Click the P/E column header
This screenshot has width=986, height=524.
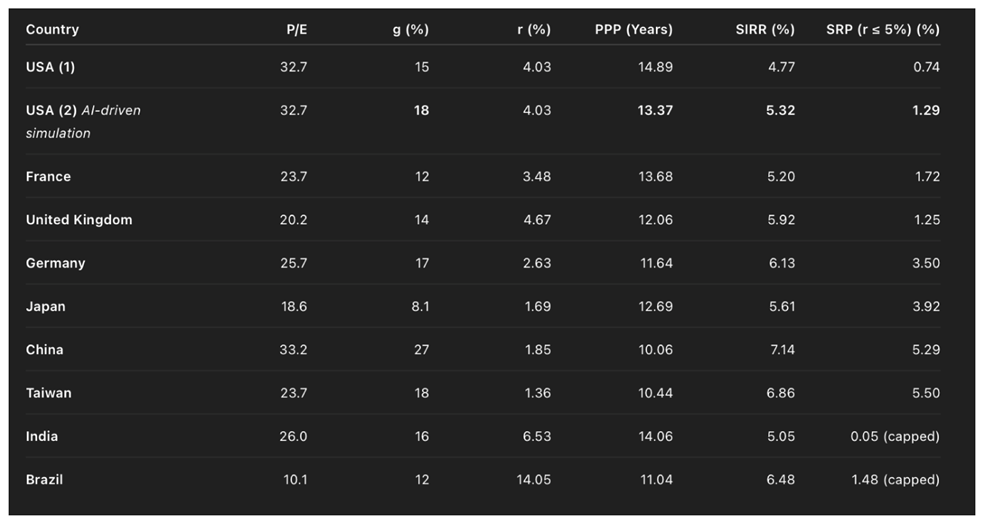[296, 30]
